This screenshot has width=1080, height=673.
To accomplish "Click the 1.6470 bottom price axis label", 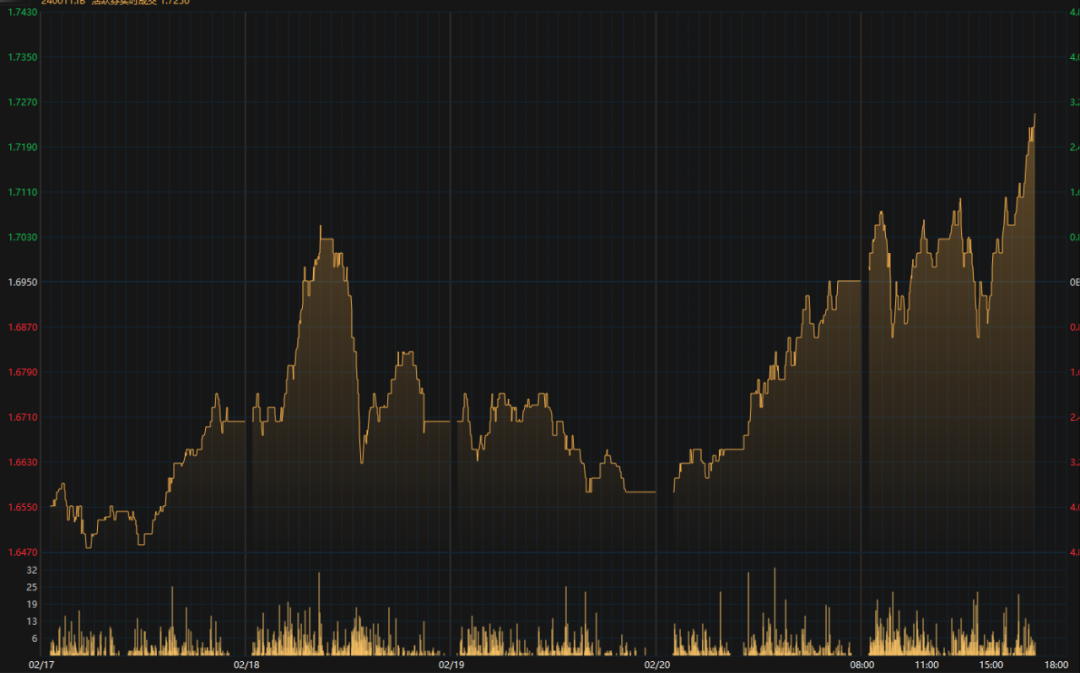I will tap(23, 552).
